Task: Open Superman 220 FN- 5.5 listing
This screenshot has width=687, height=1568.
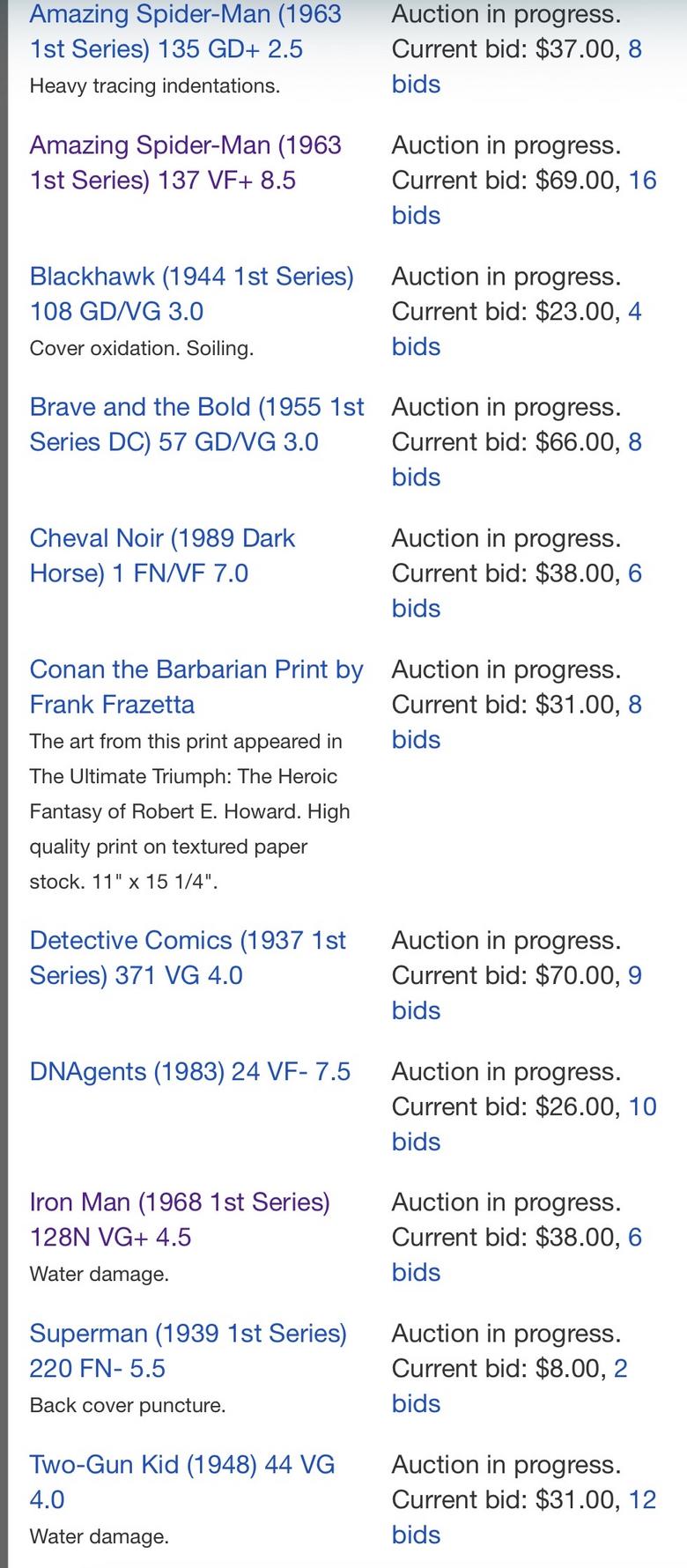Action: click(188, 1350)
